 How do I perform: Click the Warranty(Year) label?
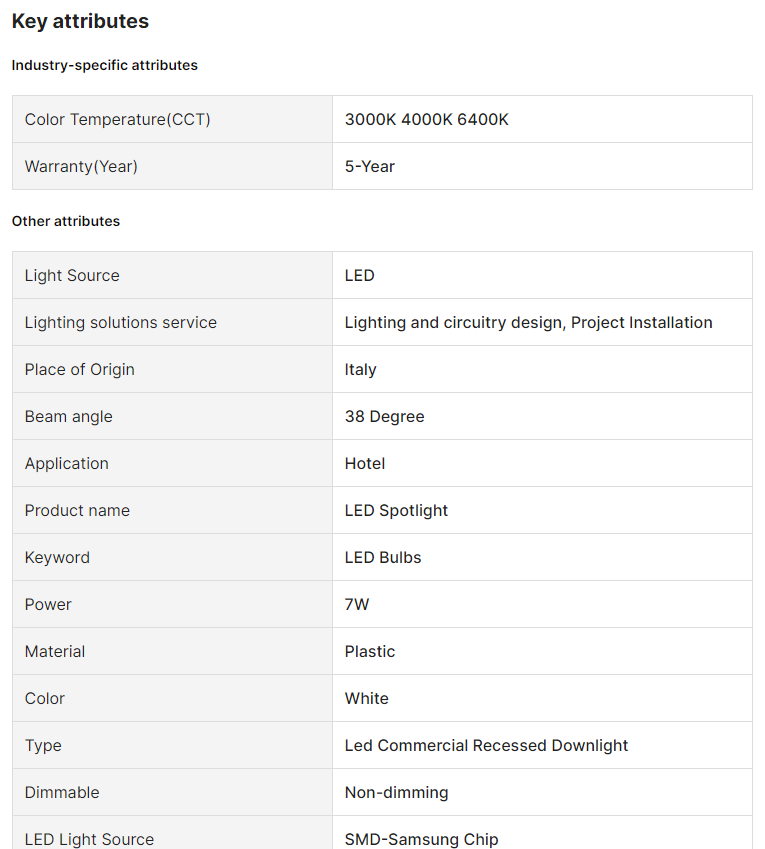click(81, 166)
